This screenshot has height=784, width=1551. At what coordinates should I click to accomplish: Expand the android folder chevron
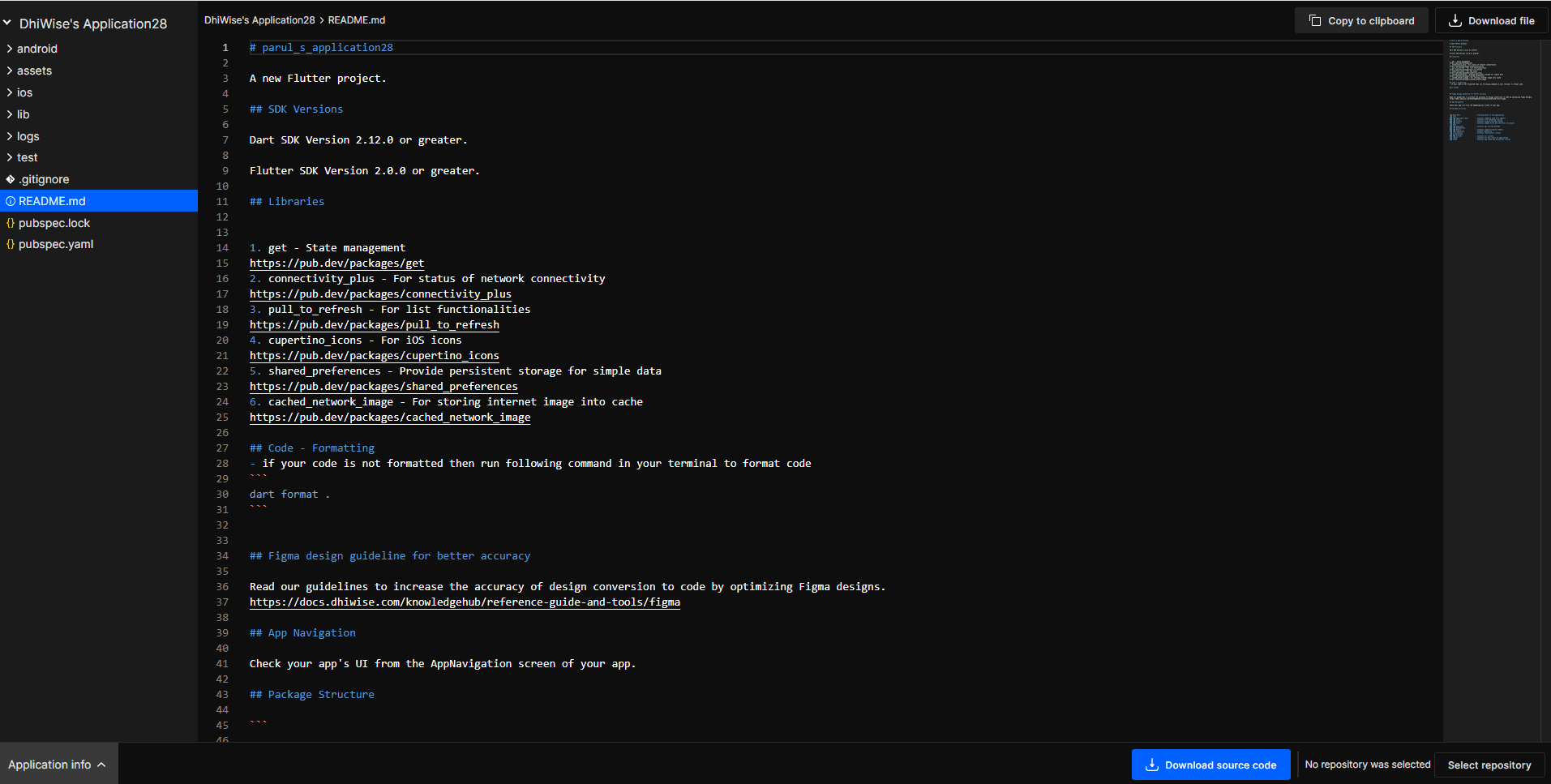(x=10, y=49)
